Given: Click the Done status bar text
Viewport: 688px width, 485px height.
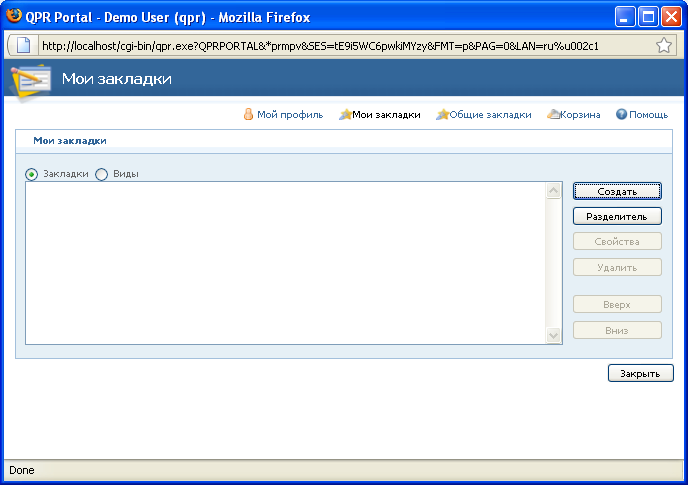Looking at the screenshot, I should (22, 471).
